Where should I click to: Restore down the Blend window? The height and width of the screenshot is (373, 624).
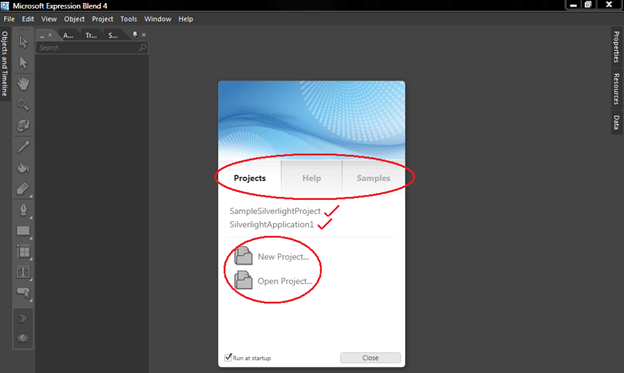tap(588, 5)
